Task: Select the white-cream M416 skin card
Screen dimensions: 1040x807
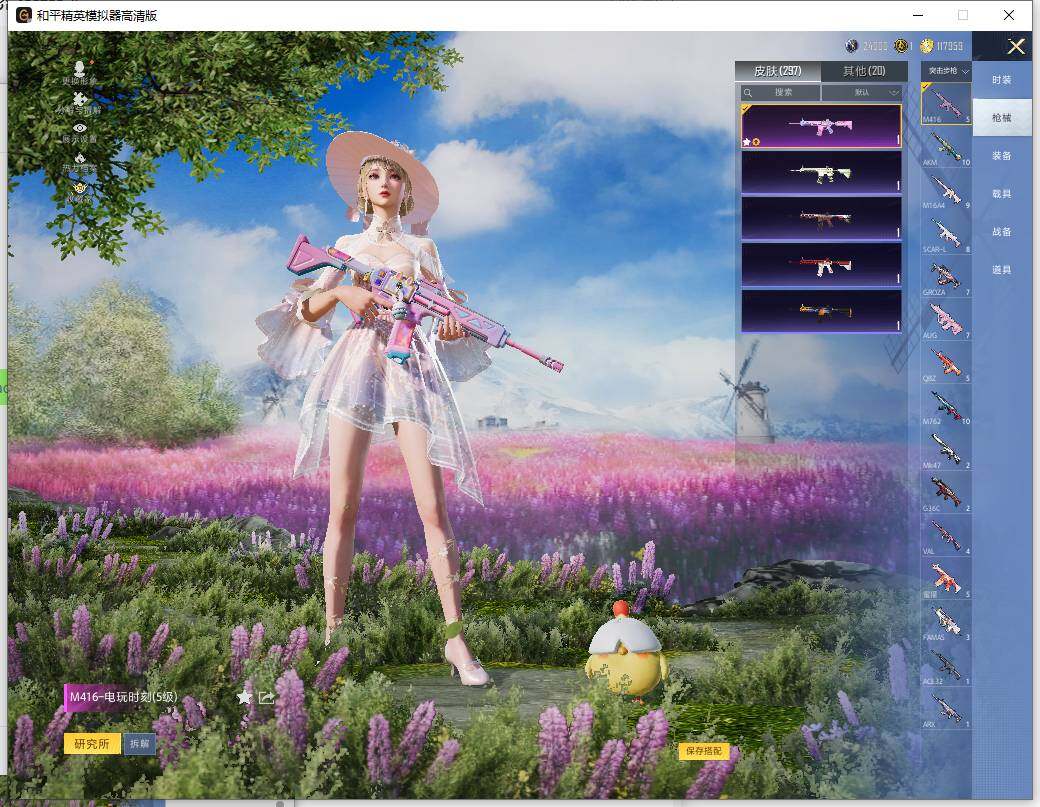Action: [x=821, y=172]
